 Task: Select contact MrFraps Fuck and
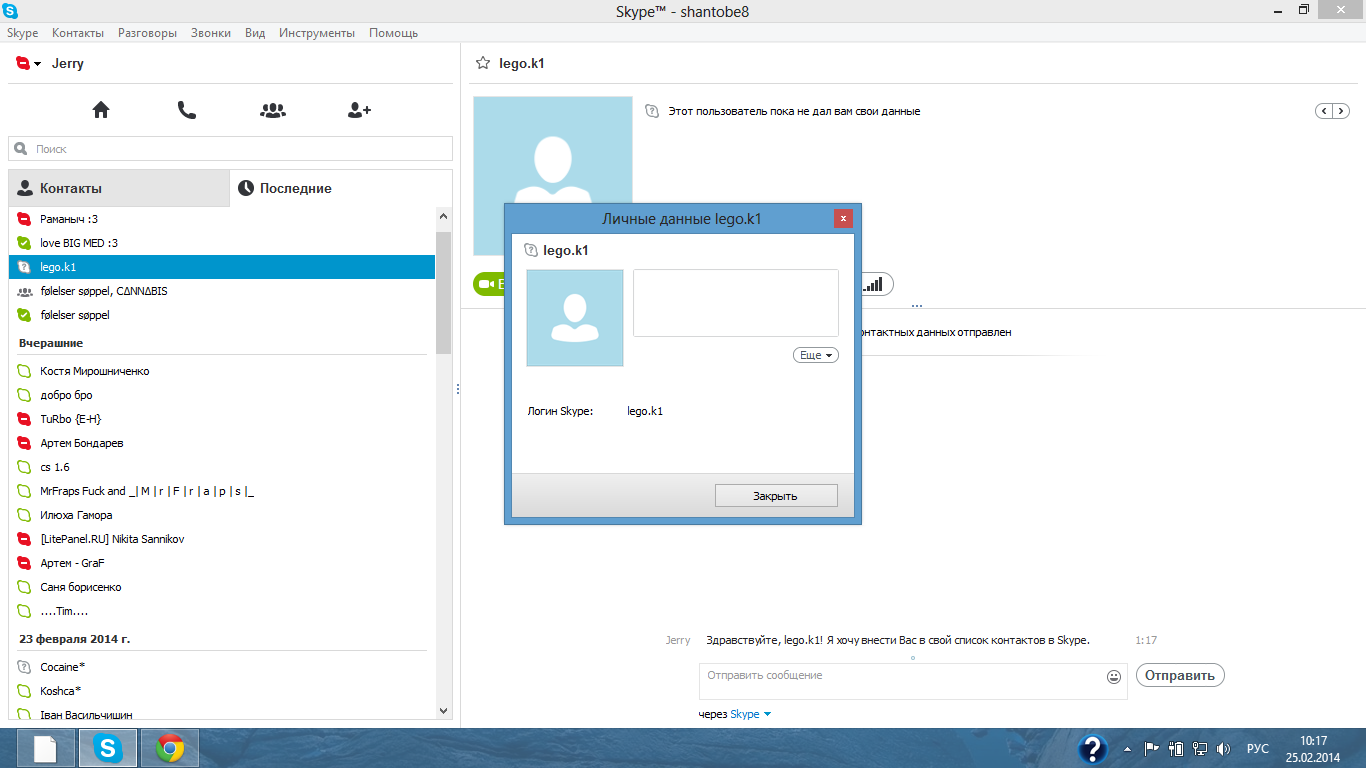[x=222, y=491]
